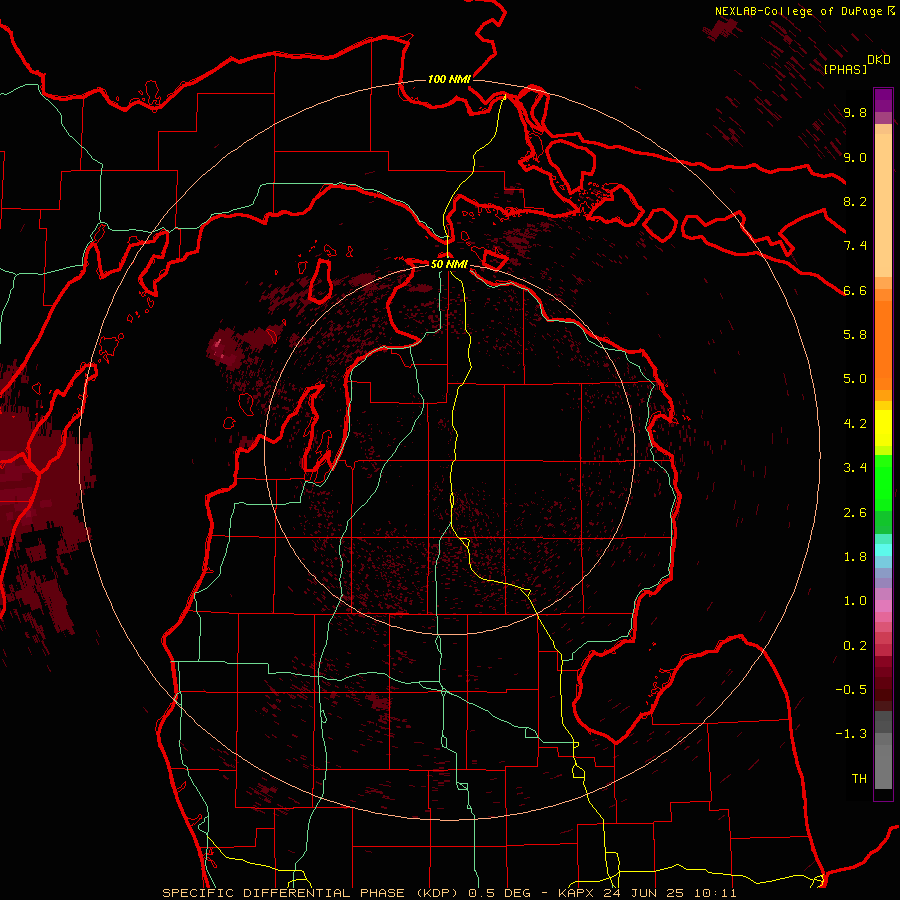Viewport: 900px width, 900px height.
Task: Click the 3.4 color scale value
Action: [x=855, y=467]
